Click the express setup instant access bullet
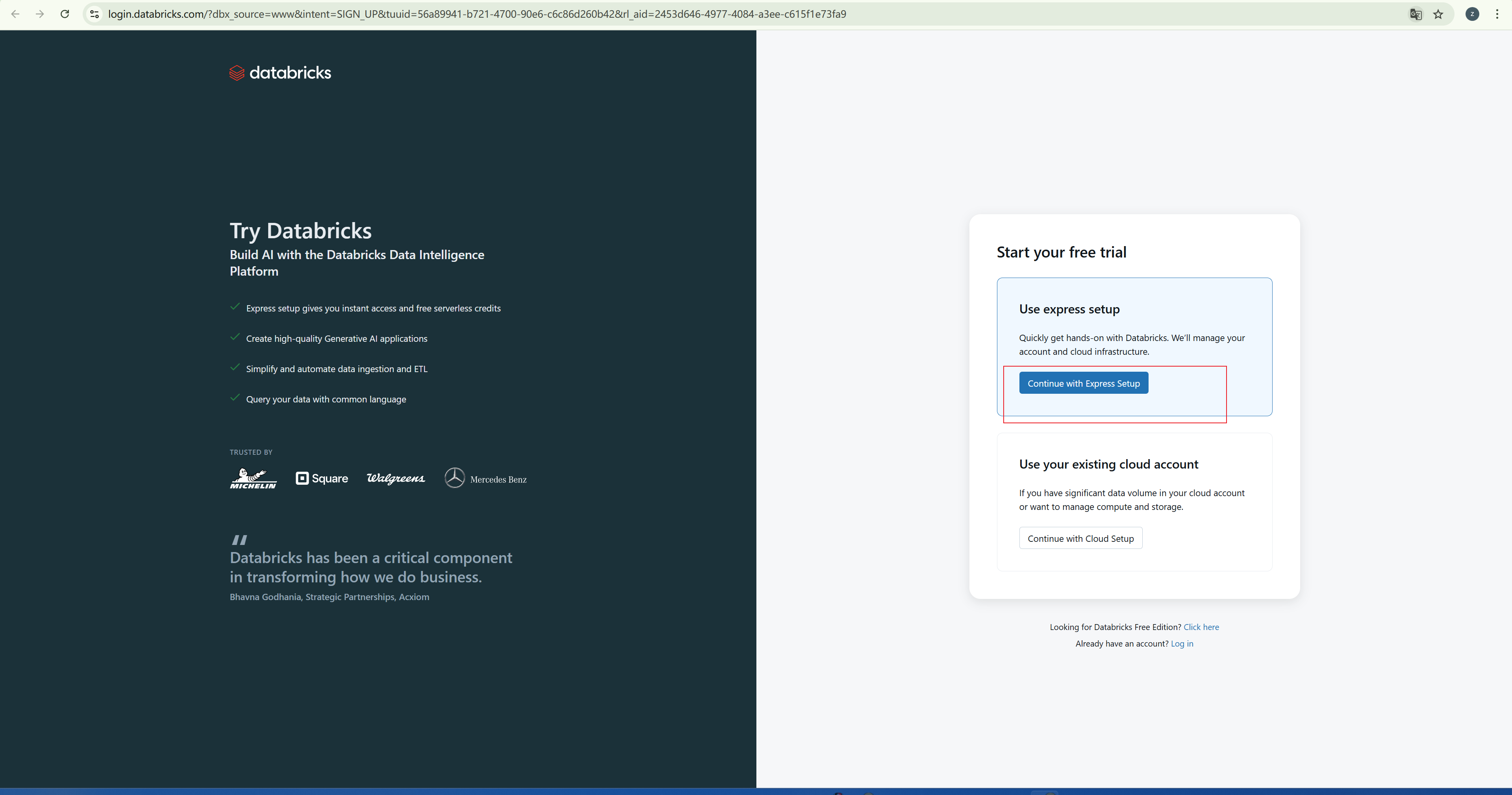The image size is (1512, 795). click(373, 308)
